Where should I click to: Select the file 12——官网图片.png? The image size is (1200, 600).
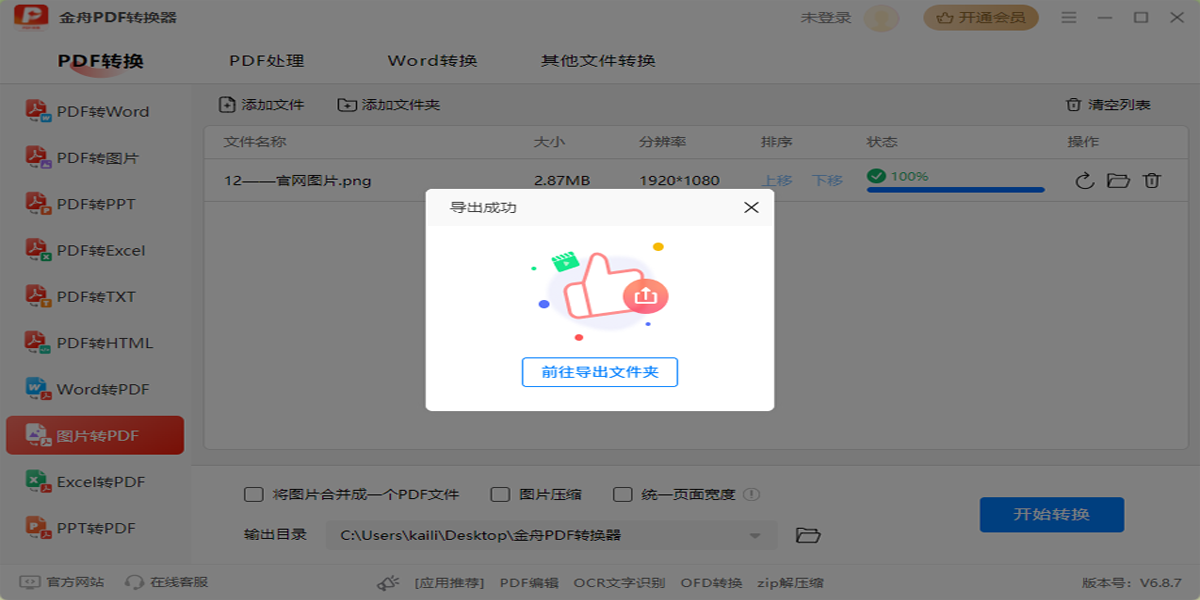pyautogui.click(x=298, y=181)
